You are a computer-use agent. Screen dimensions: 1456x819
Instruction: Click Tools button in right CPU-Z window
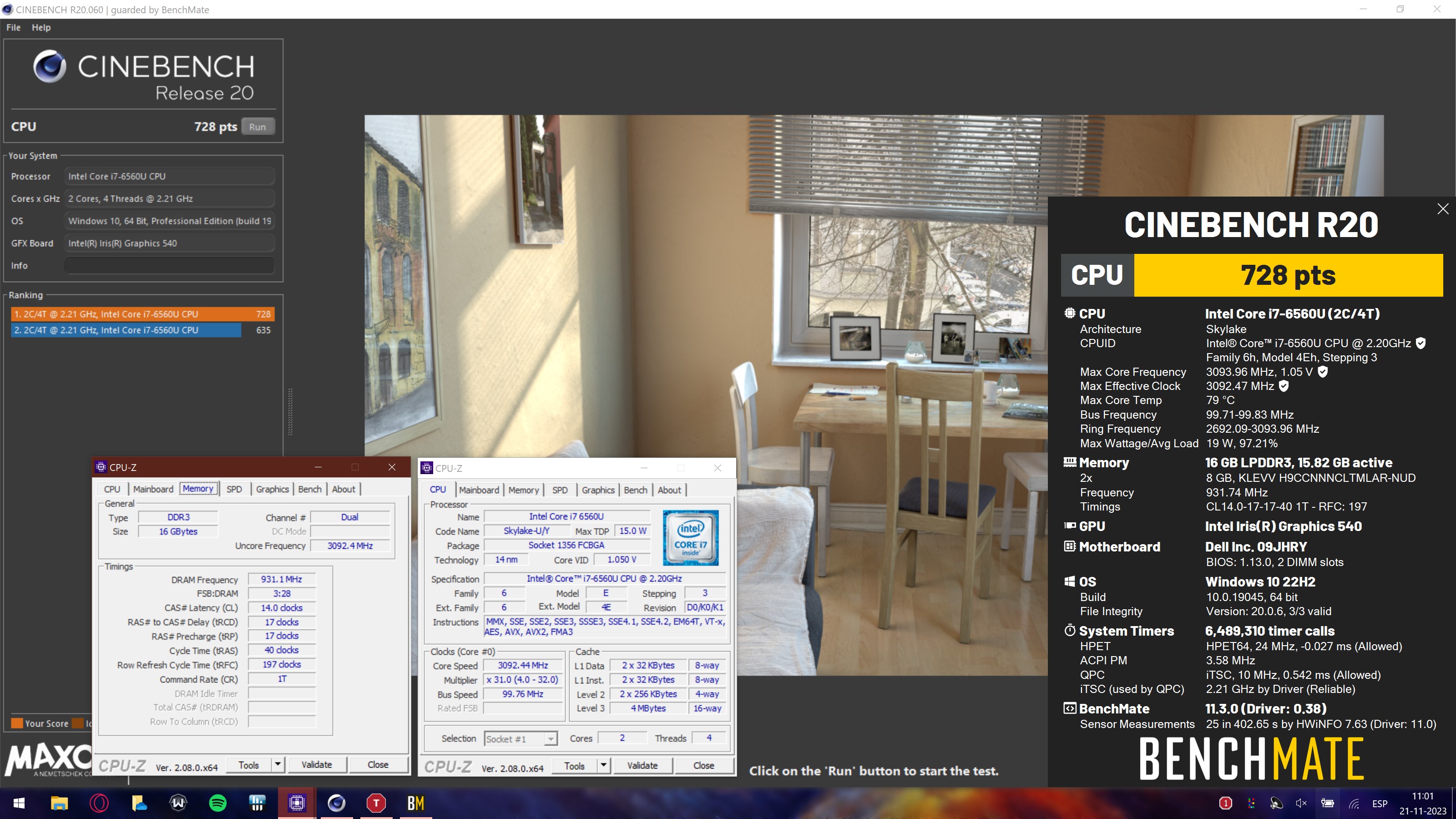[574, 765]
